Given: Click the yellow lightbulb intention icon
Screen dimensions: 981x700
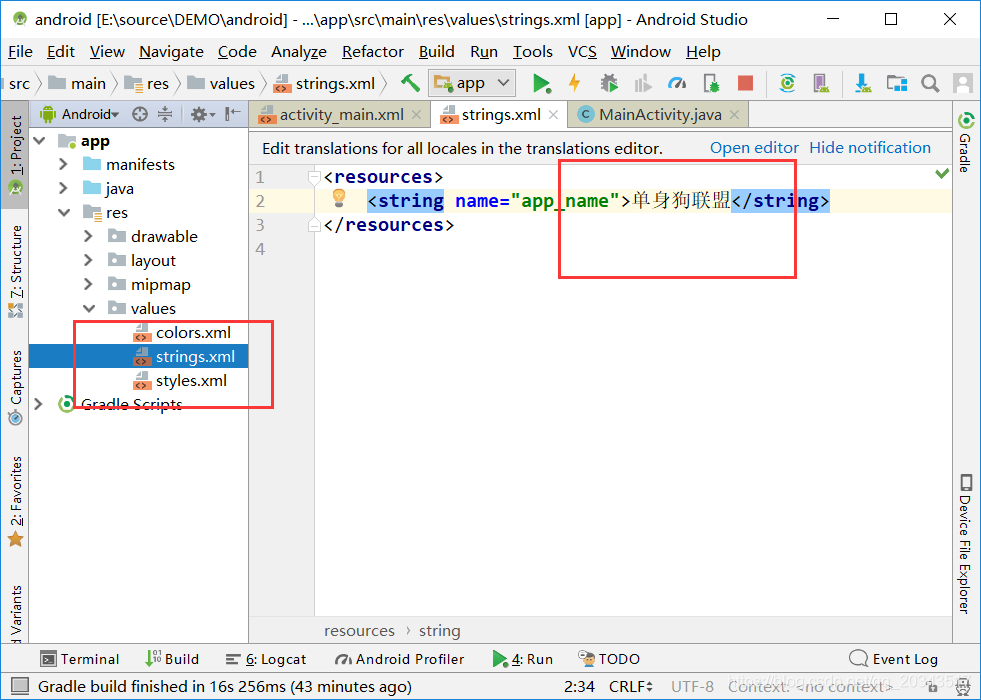Looking at the screenshot, I should 338,198.
